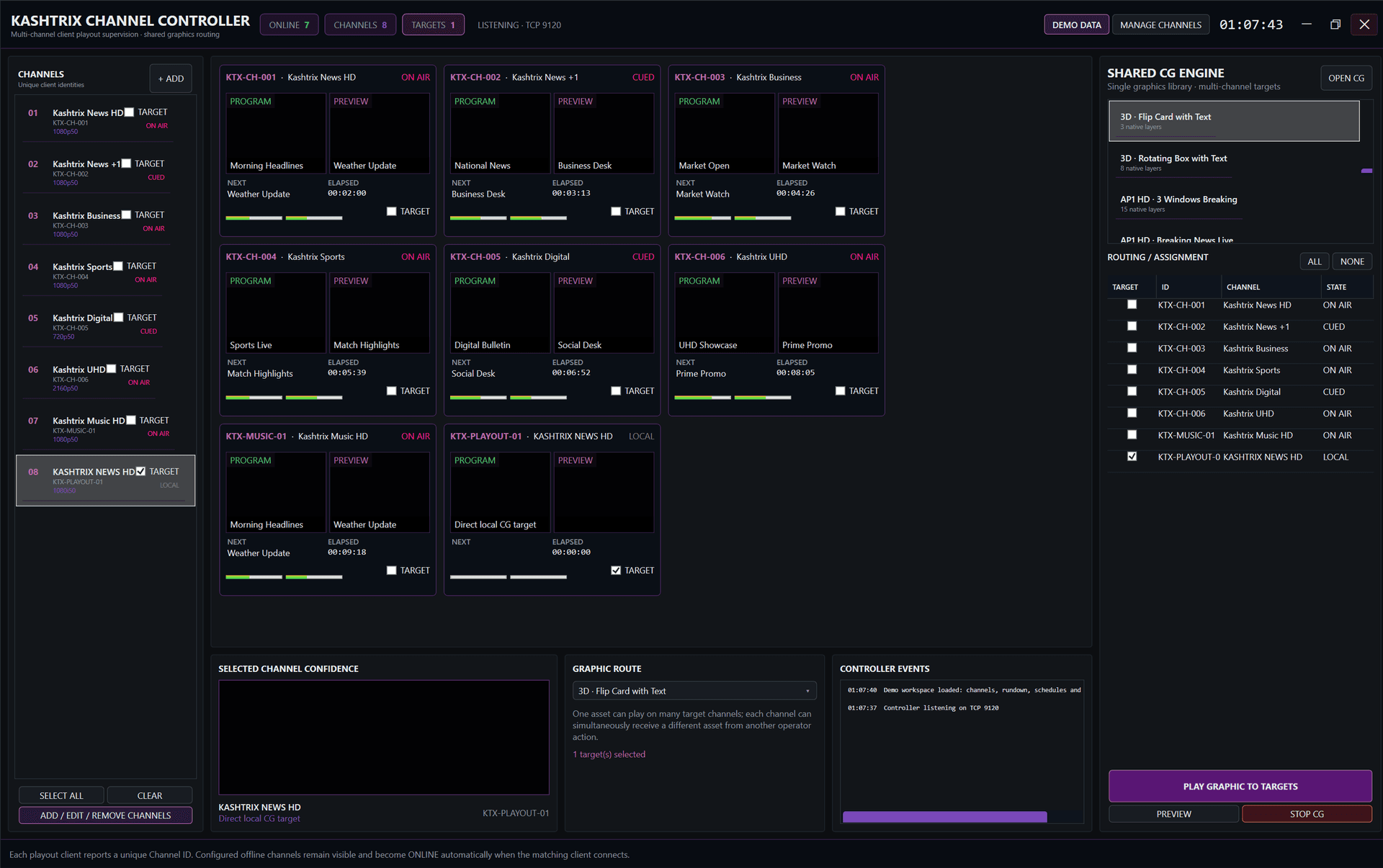Image resolution: width=1383 pixels, height=868 pixels.
Task: Add a channel with + ADD
Action: coord(171,79)
